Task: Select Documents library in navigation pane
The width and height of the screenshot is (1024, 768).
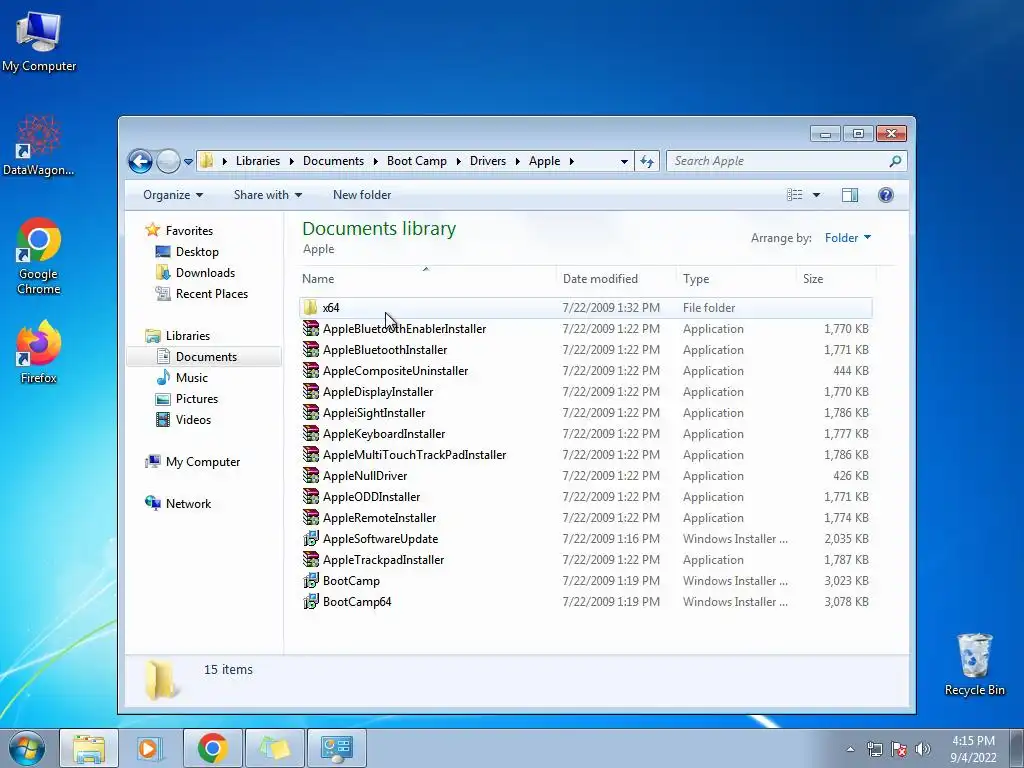Action: (x=206, y=357)
